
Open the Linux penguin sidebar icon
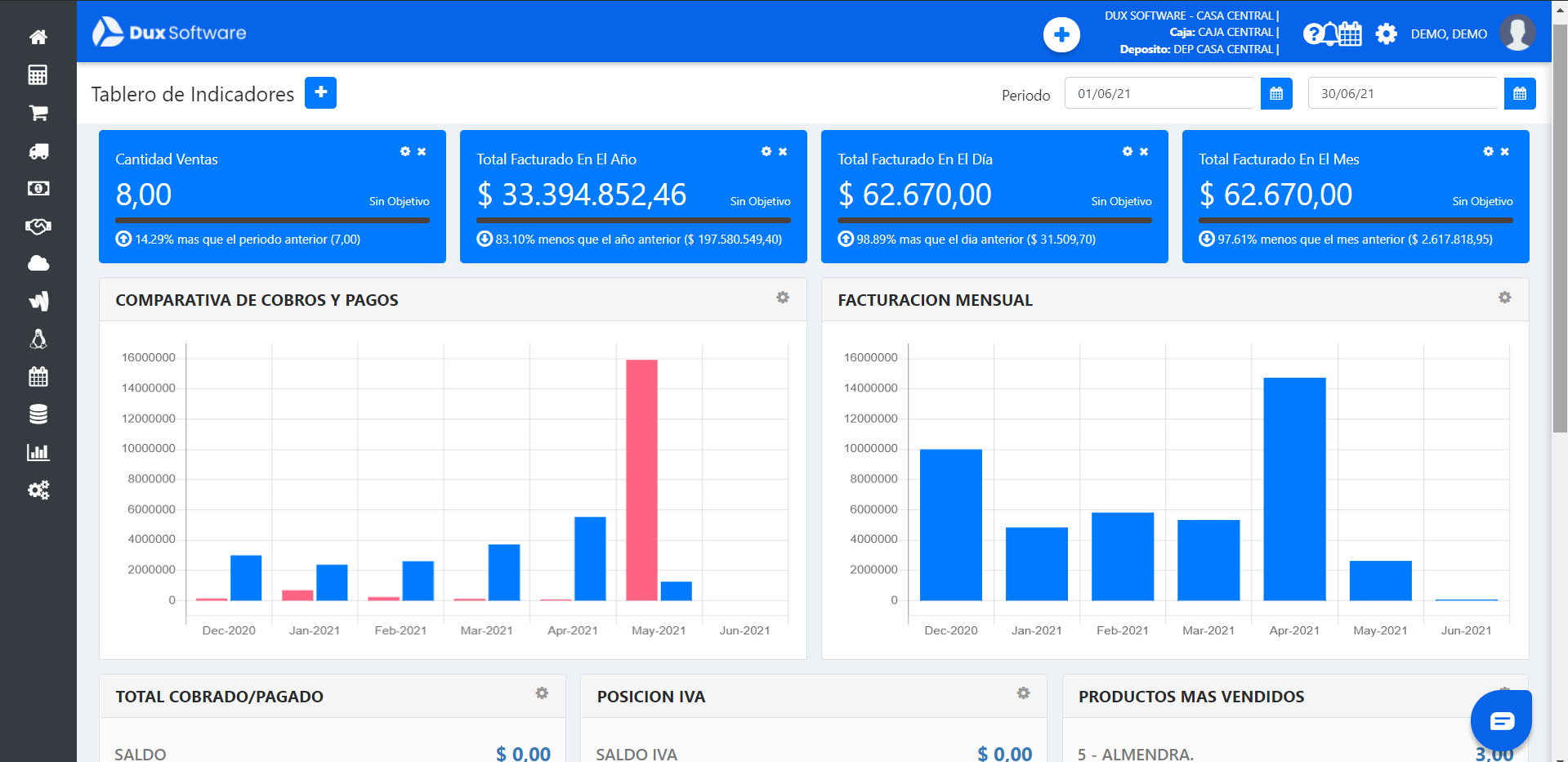(38, 339)
